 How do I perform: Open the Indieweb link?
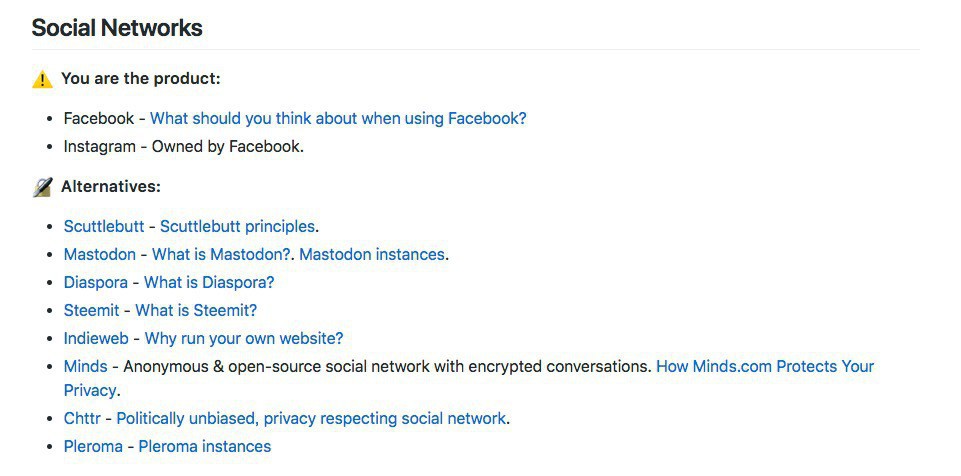(x=97, y=338)
